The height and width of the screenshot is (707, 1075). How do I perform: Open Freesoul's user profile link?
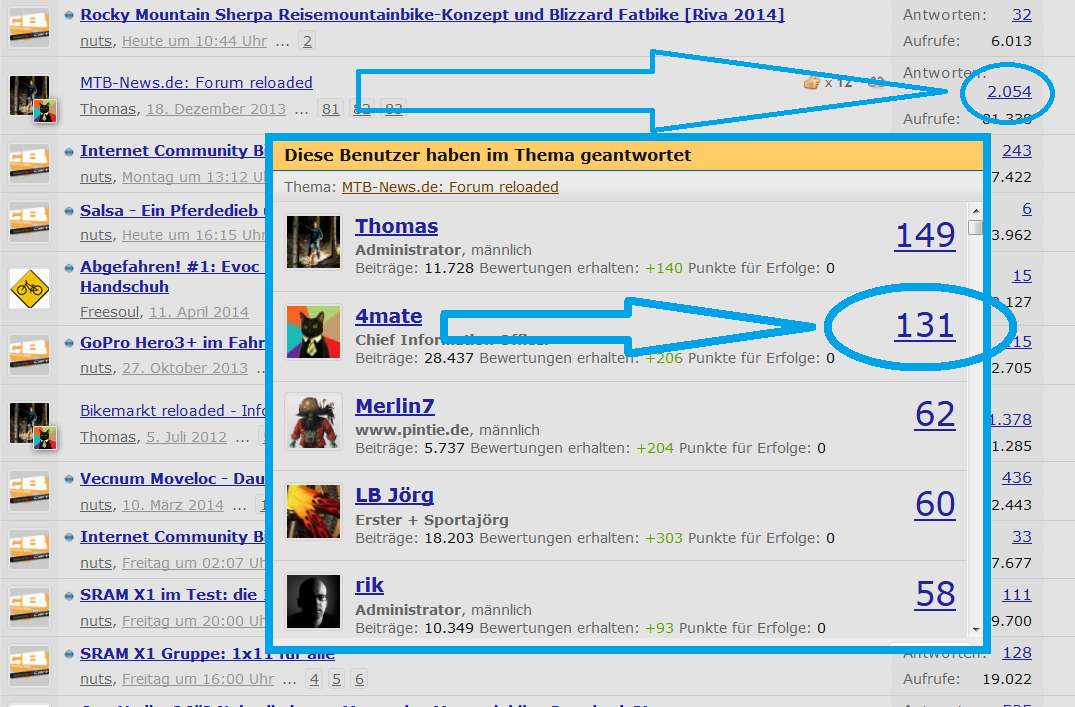(110, 312)
